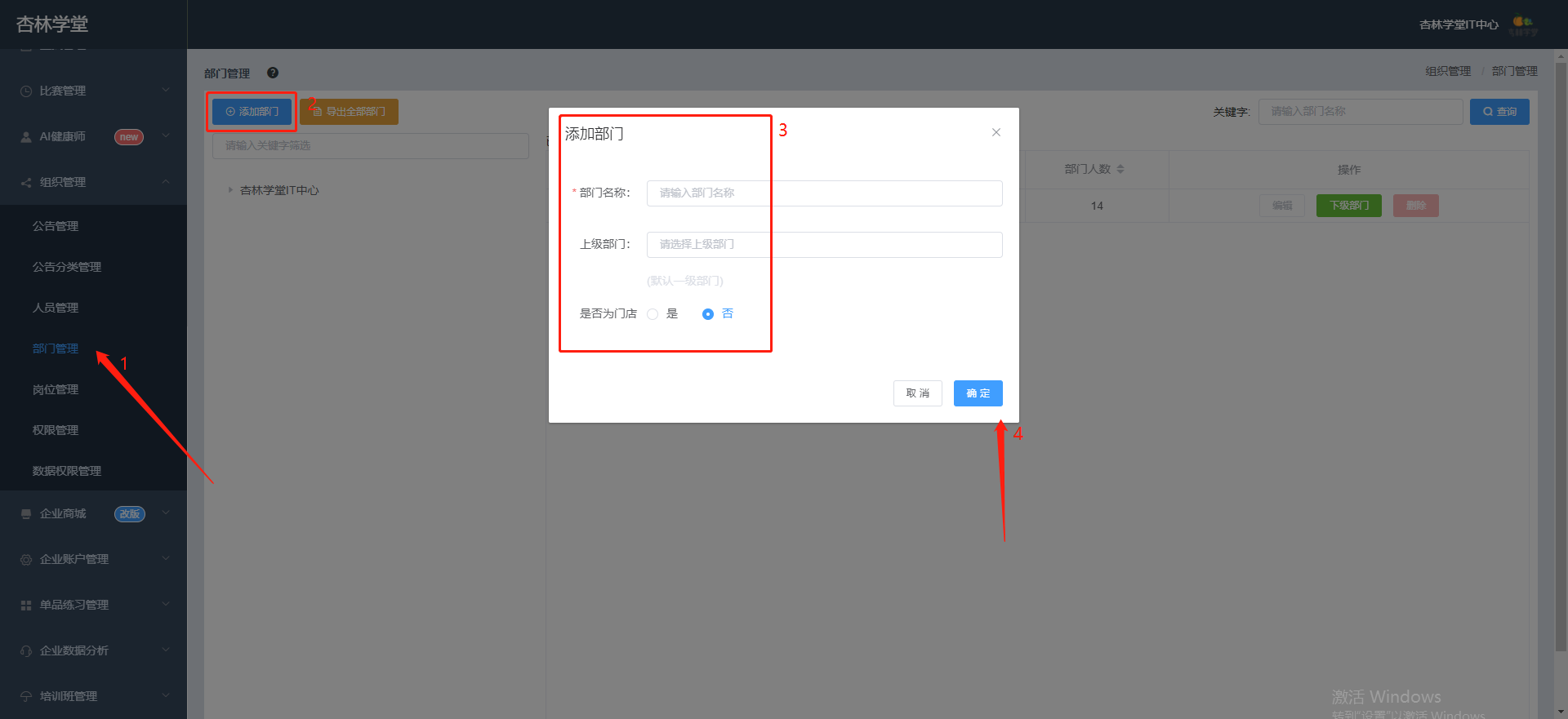
Task: Select 否 radio for 是否为门店
Action: tap(708, 314)
